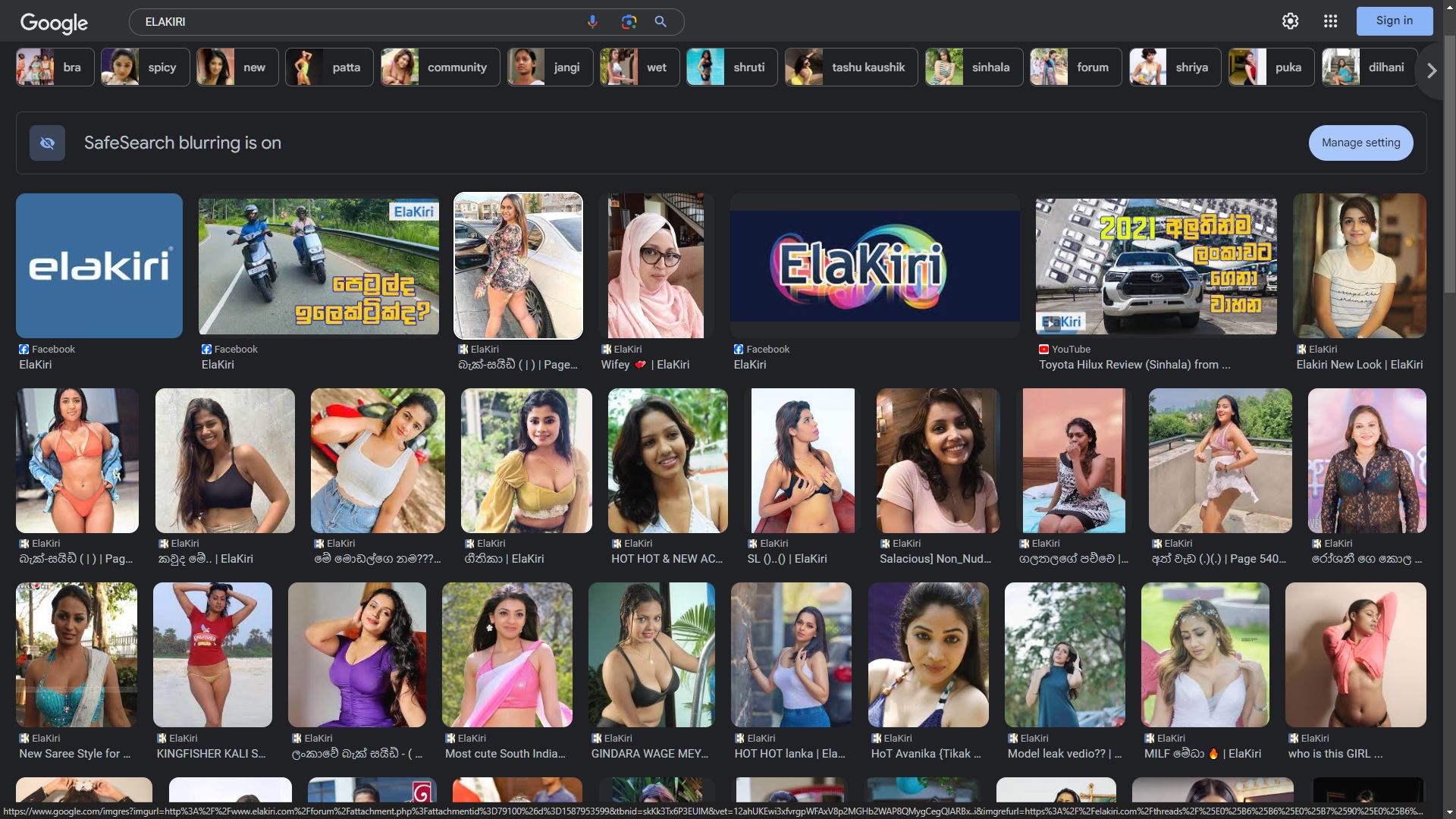The height and width of the screenshot is (819, 1456).
Task: Open Google Lens image search
Action: click(629, 22)
